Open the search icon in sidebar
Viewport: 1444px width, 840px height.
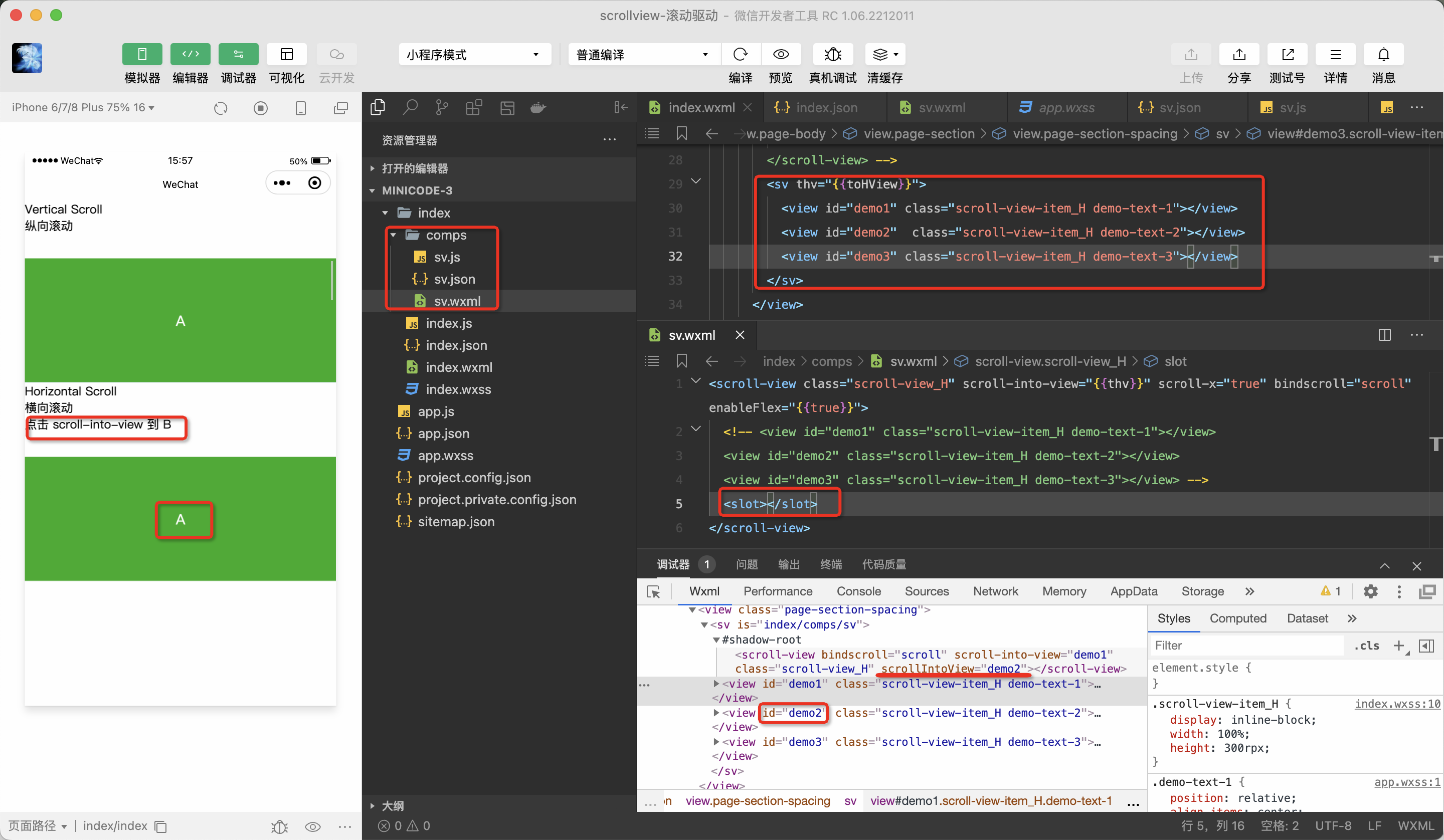click(x=410, y=107)
